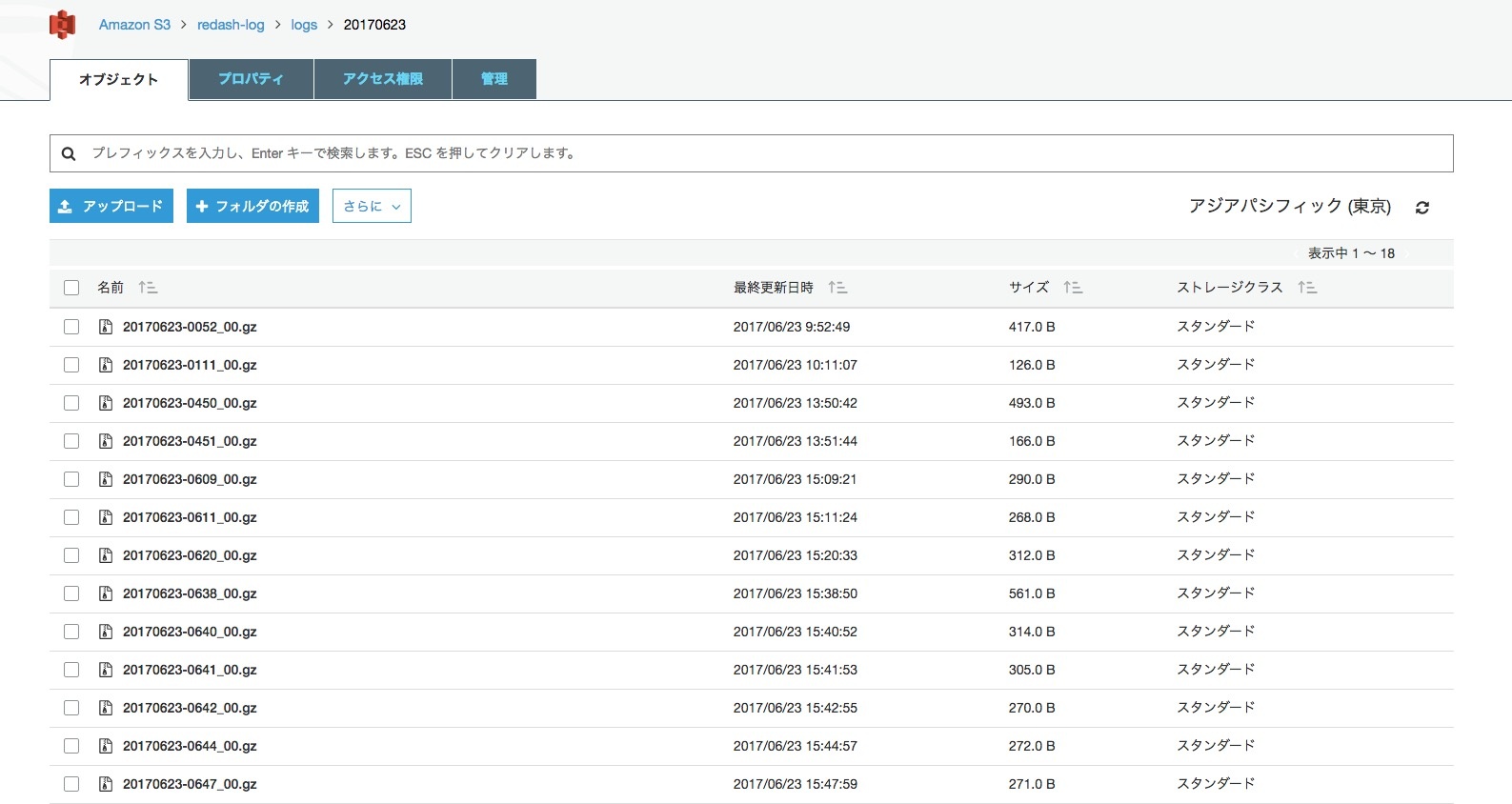Click the アップロード button
1512x804 pixels.
(x=111, y=206)
